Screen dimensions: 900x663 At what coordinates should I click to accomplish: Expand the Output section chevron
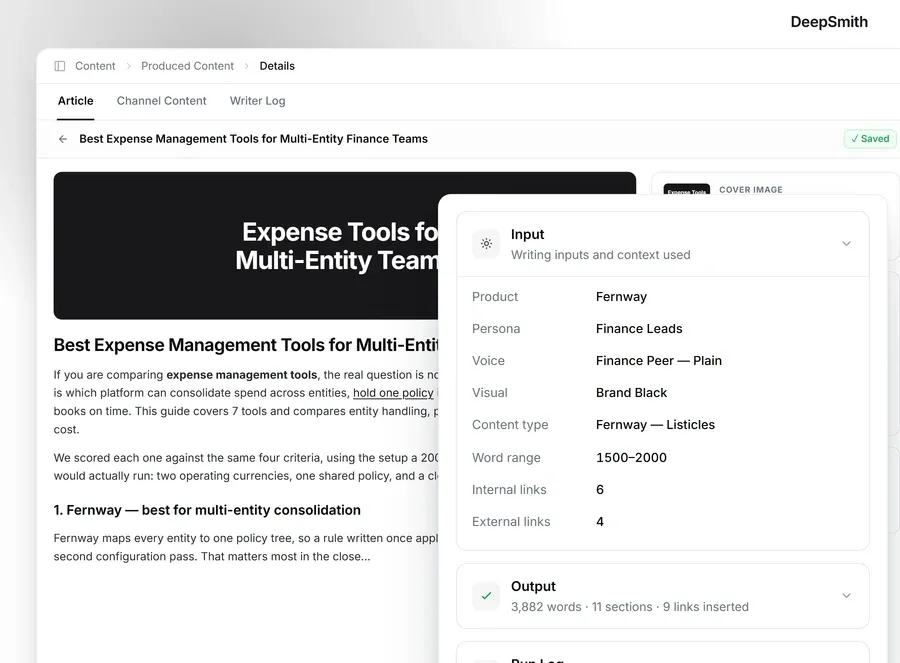(x=846, y=596)
